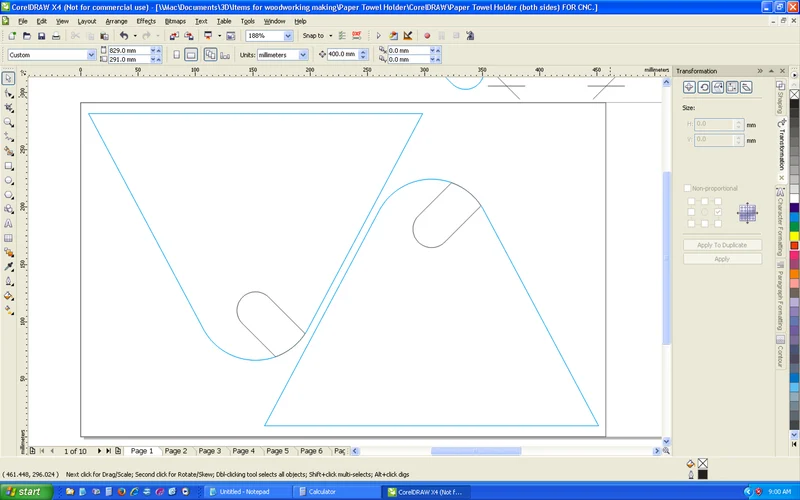The width and height of the screenshot is (800, 500).
Task: Select the Interactive Blend tool
Action: (x=9, y=253)
